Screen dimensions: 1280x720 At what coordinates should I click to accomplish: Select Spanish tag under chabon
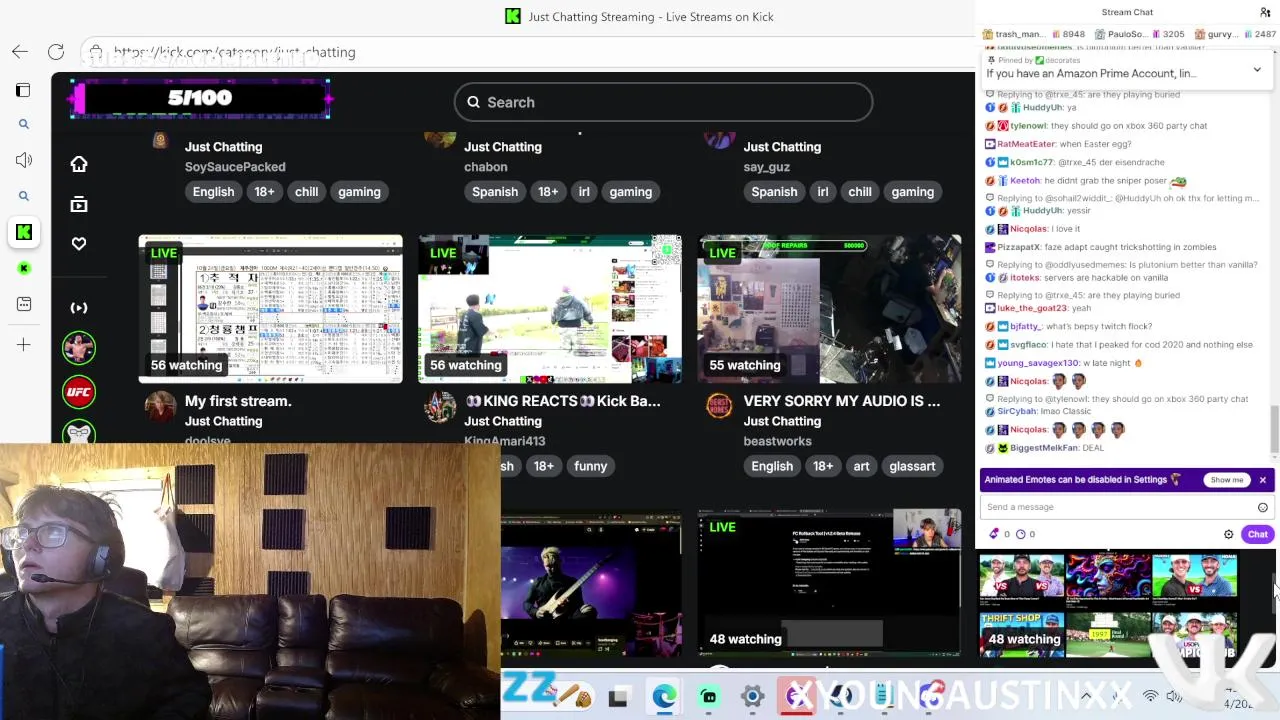[x=495, y=192]
